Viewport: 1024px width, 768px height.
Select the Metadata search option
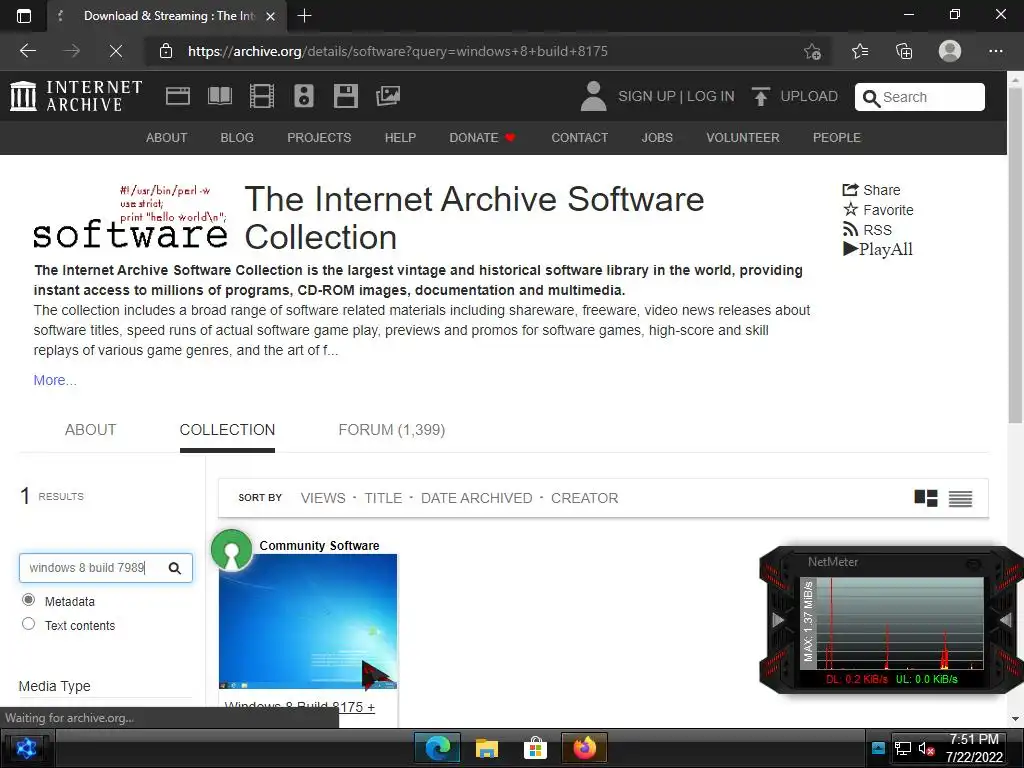tap(28, 600)
